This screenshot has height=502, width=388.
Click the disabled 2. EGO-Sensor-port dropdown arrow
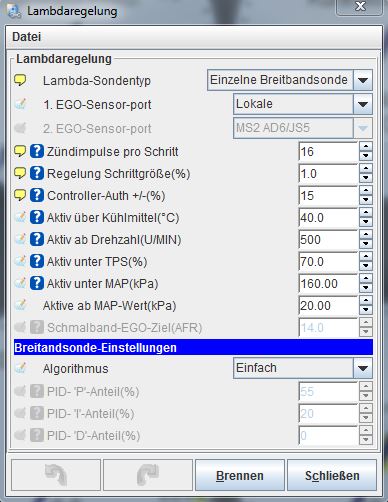click(x=363, y=128)
